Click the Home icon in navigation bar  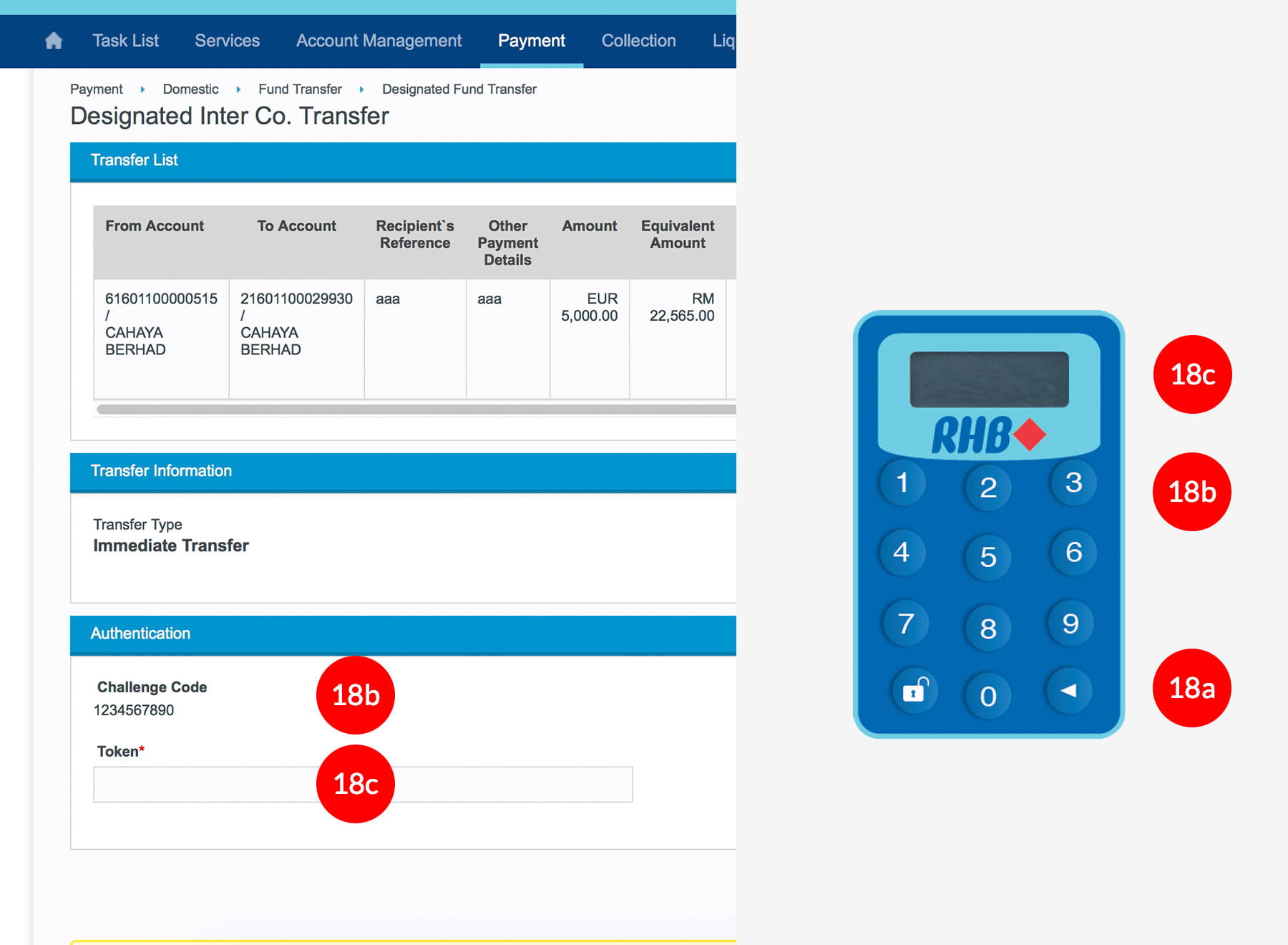54,41
